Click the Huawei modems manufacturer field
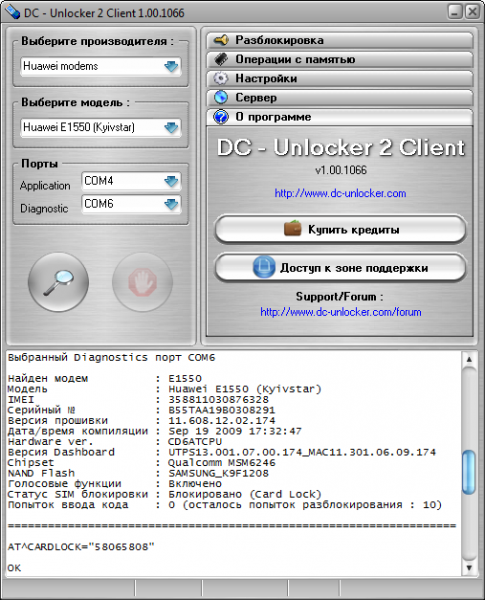 click(x=101, y=67)
